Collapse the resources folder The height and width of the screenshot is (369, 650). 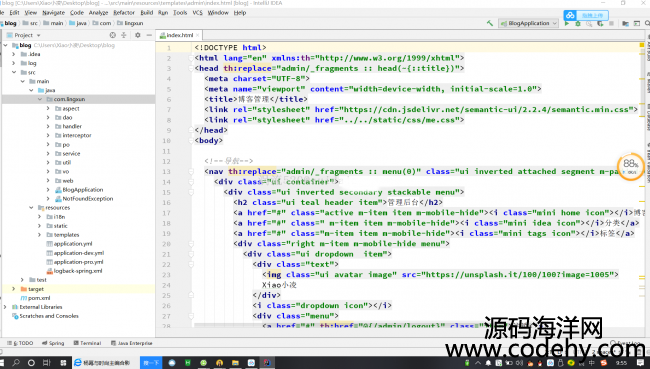pos(31,208)
